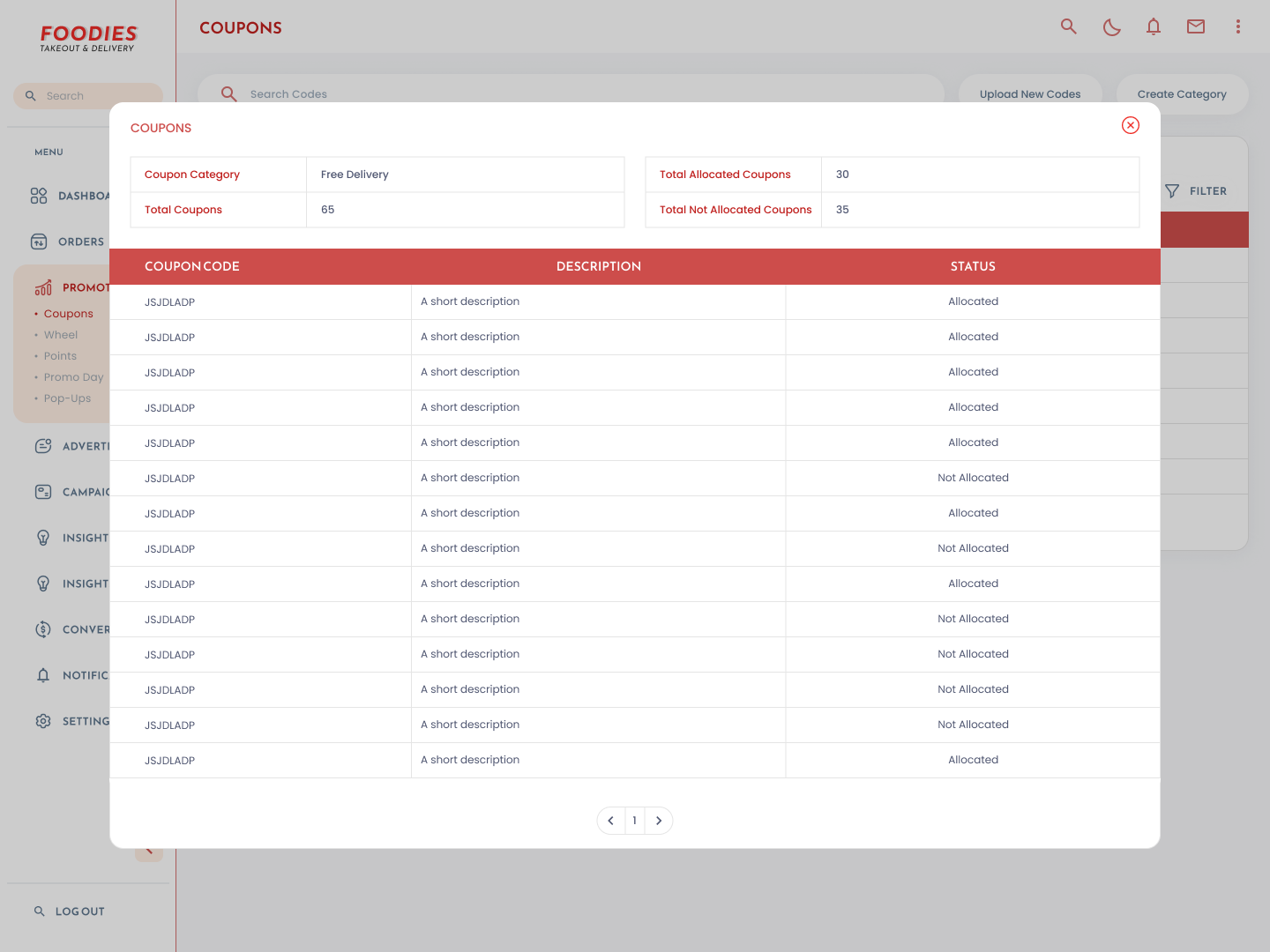
Task: Click the Upload New Codes button
Action: pyautogui.click(x=1030, y=94)
